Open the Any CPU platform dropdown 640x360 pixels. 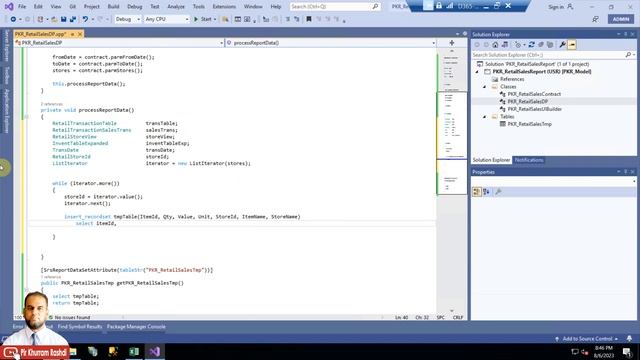[x=167, y=19]
